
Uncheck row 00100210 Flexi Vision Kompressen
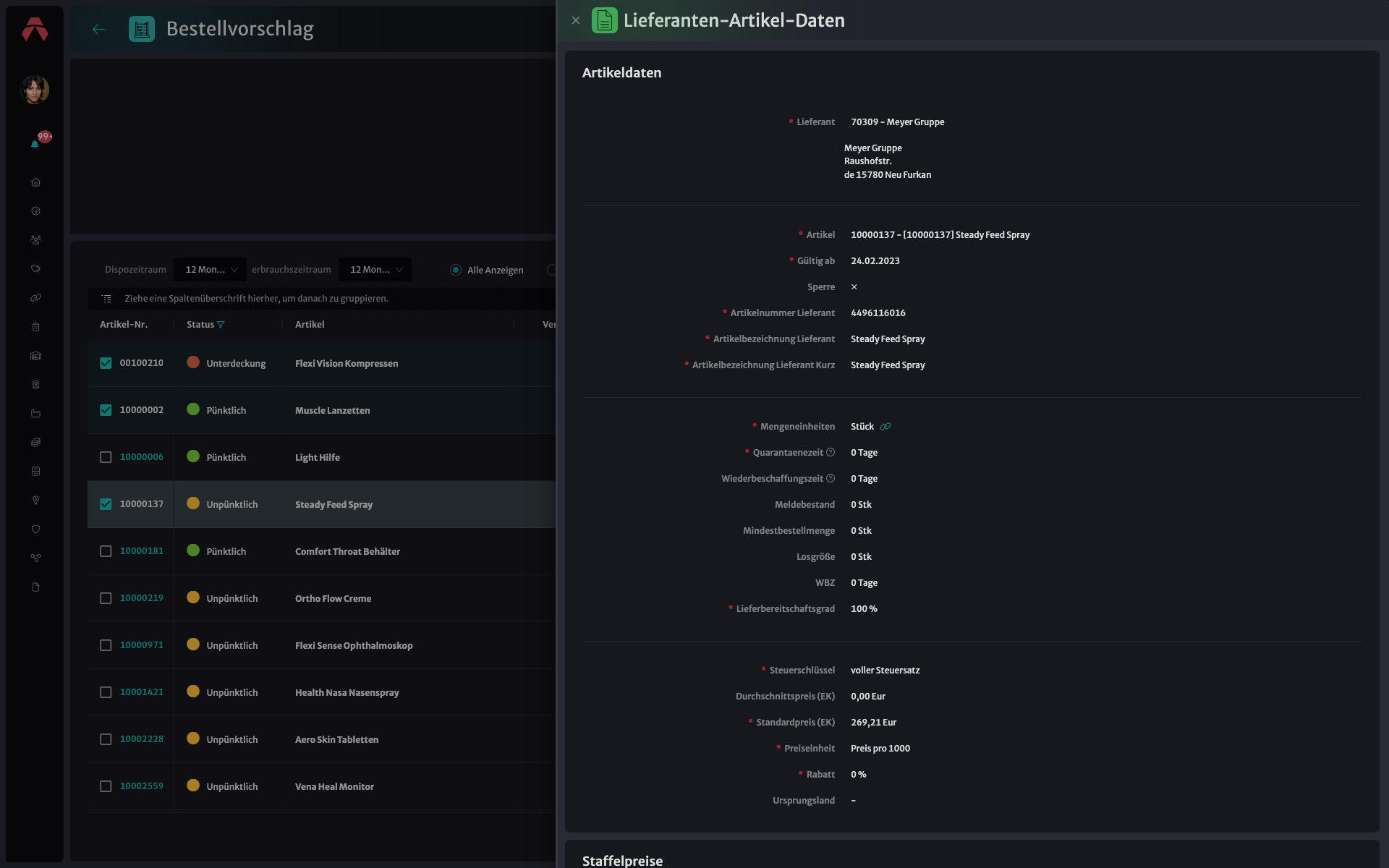106,363
